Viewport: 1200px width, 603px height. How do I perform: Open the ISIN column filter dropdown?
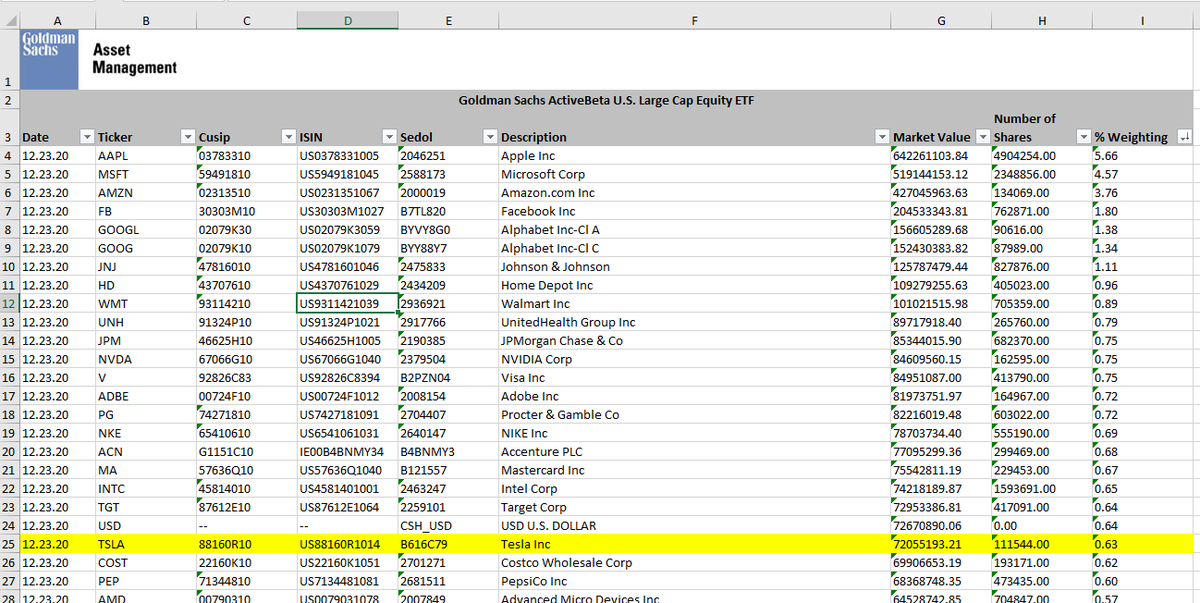click(x=388, y=137)
